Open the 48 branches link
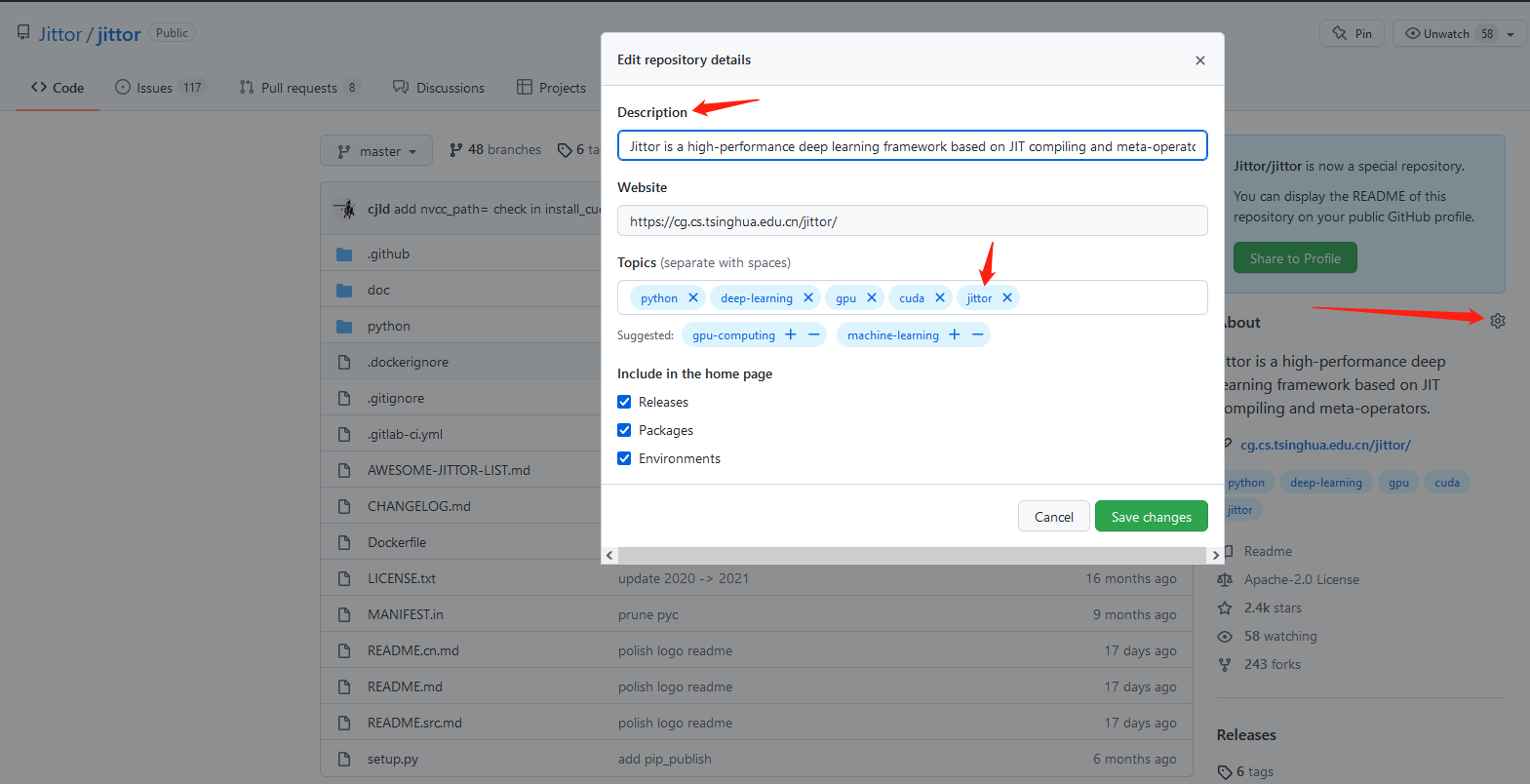1530x784 pixels. [495, 150]
